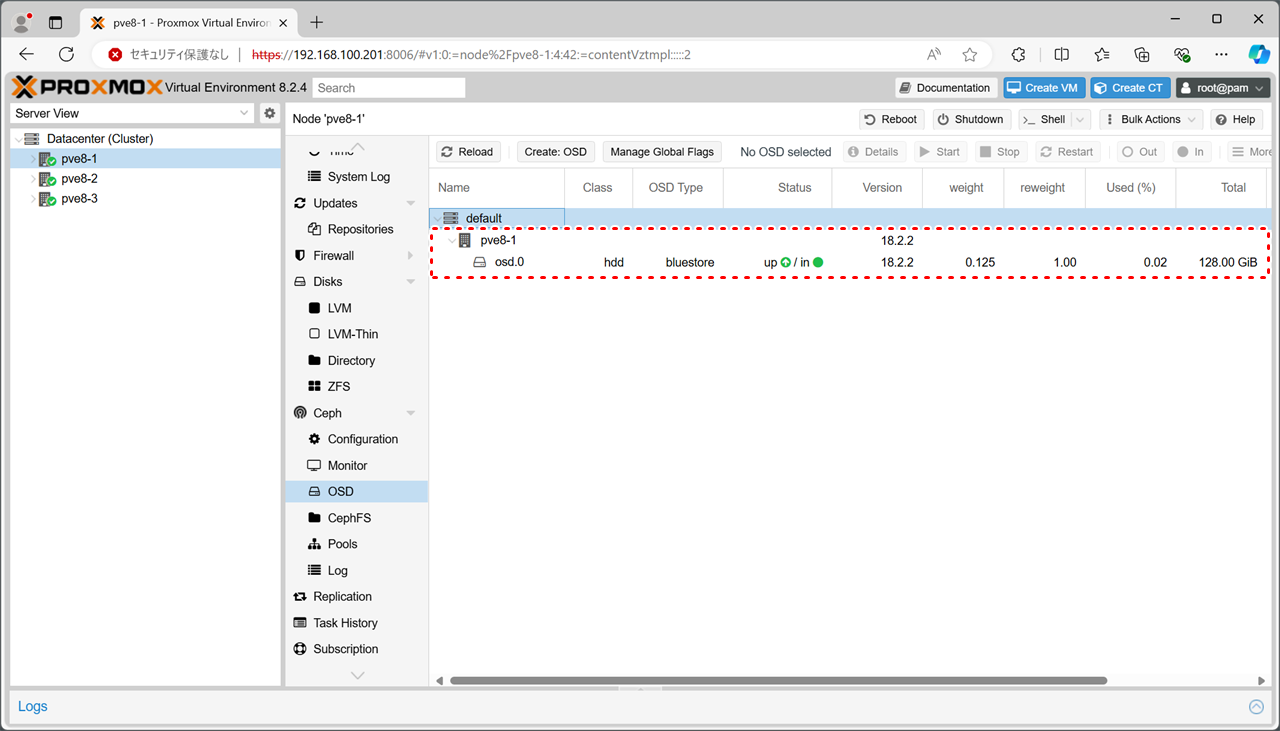Viewport: 1280px width, 731px height.
Task: Click Manage Global Flags button
Action: (x=662, y=152)
